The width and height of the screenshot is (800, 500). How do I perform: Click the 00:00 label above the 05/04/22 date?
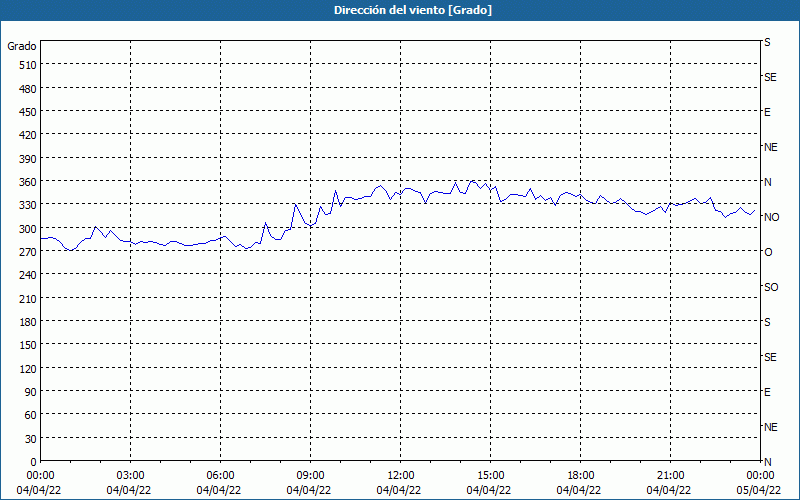[x=761, y=476]
